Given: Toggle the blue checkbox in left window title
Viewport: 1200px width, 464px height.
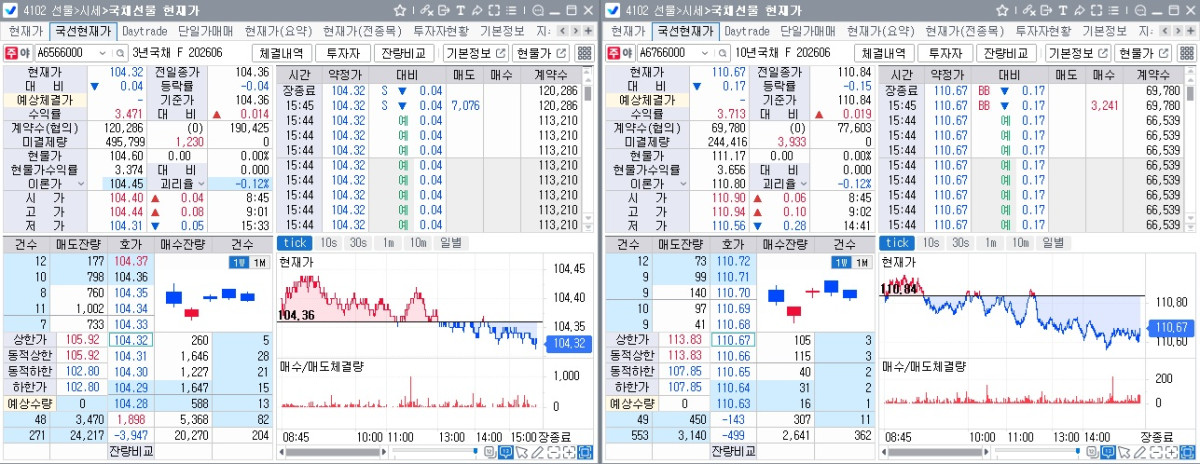Looking at the screenshot, I should click(9, 10).
